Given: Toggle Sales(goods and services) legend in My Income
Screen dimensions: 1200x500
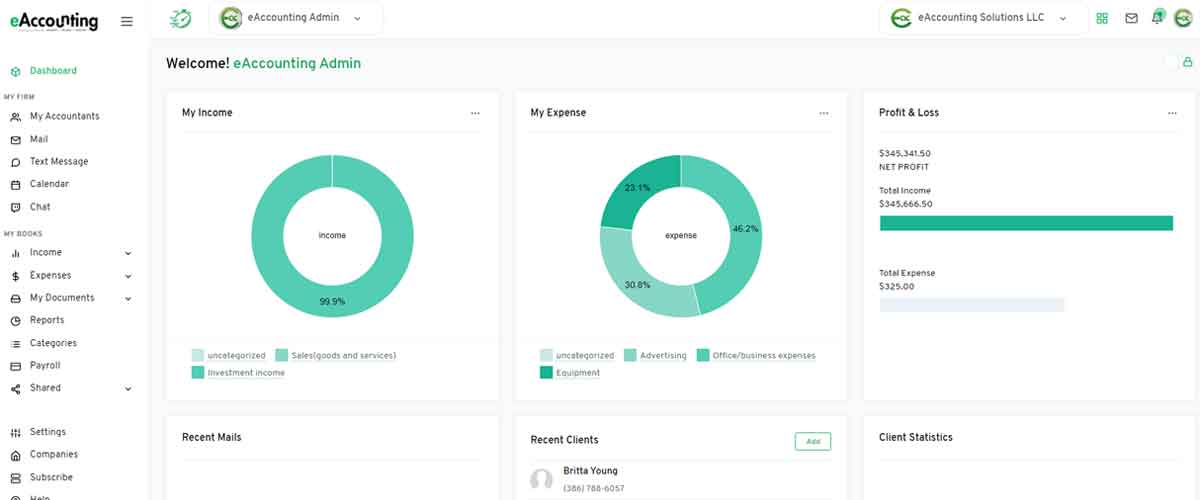Looking at the screenshot, I should pyautogui.click(x=336, y=355).
